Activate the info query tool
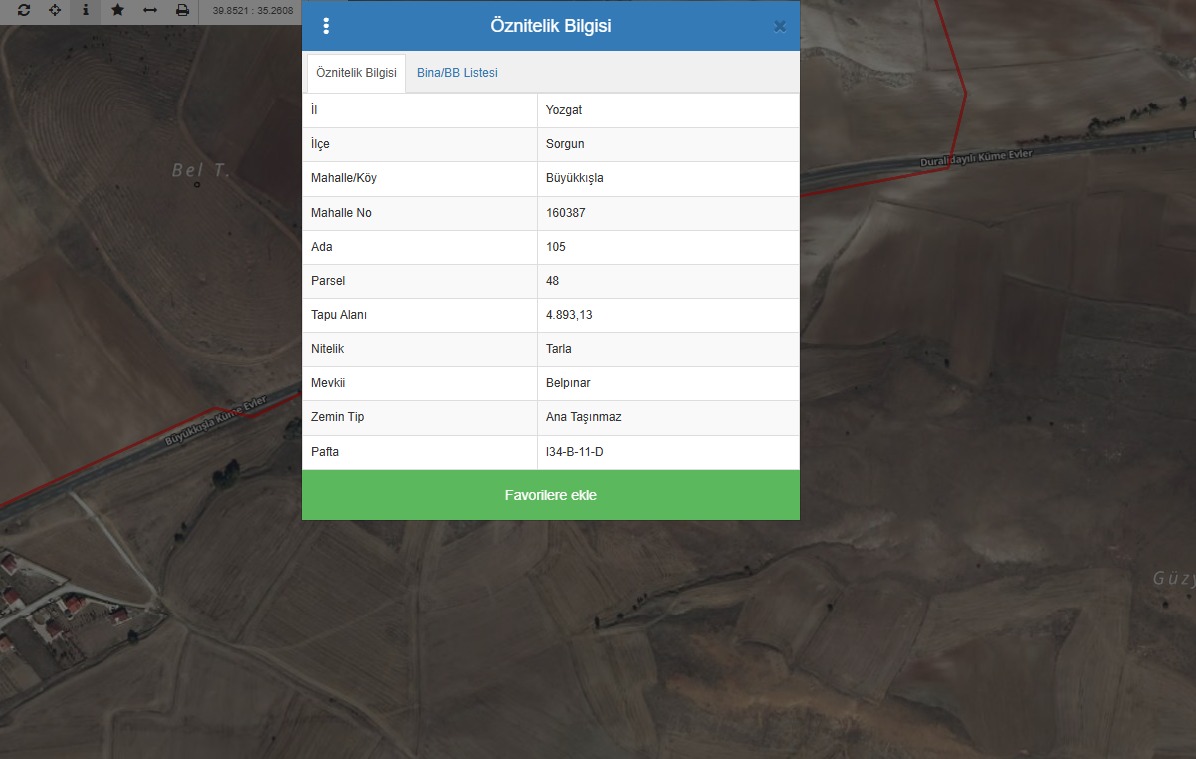This screenshot has height=759, width=1196. coord(85,11)
